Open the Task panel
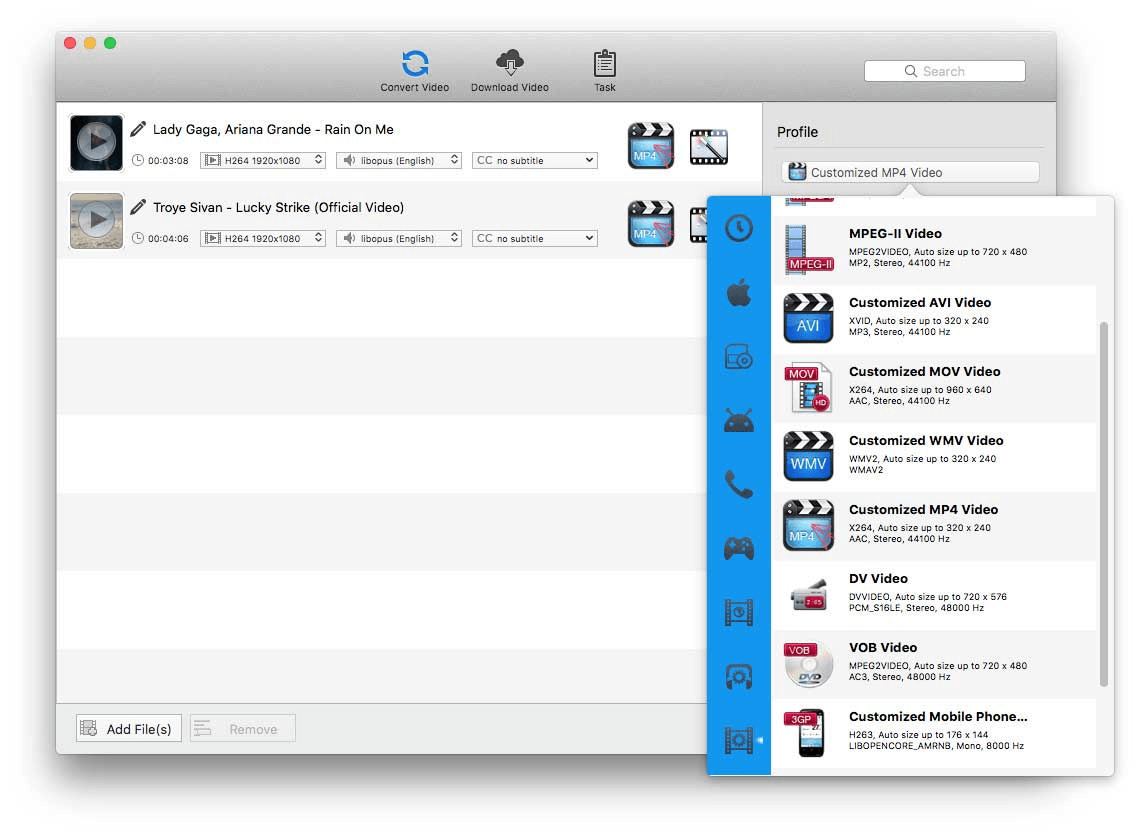Screen dimensions: 1144x834 point(604,68)
